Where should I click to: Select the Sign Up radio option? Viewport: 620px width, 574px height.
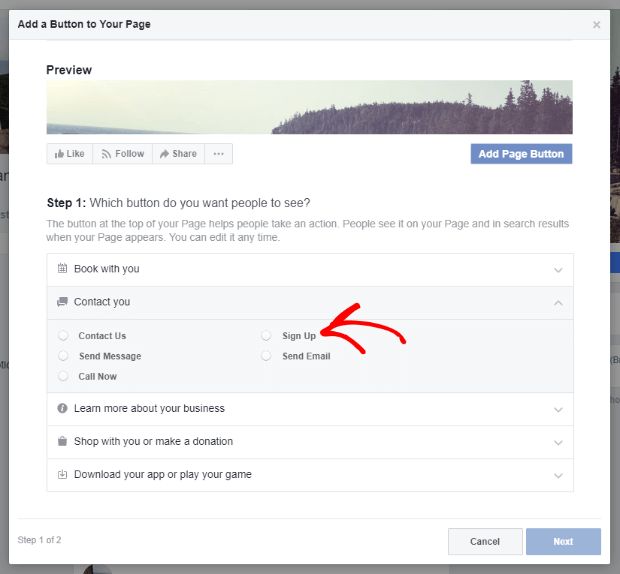point(266,336)
